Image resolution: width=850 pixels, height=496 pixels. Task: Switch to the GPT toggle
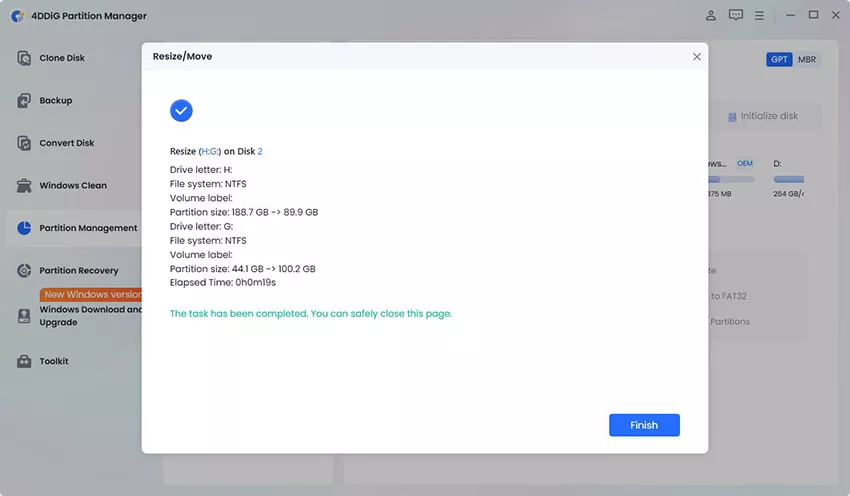click(779, 60)
